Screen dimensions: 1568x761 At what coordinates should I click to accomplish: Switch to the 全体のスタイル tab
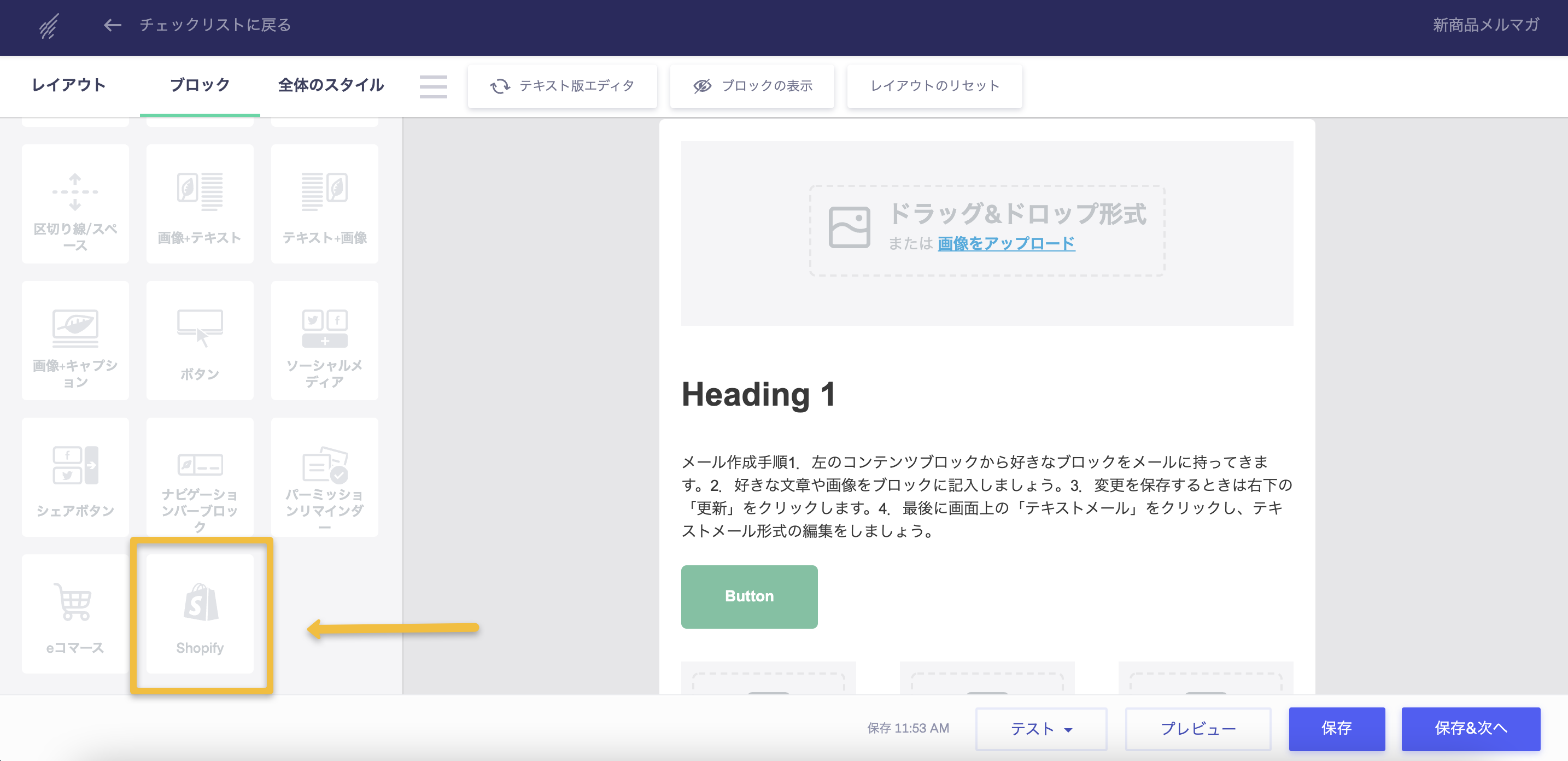coord(331,85)
